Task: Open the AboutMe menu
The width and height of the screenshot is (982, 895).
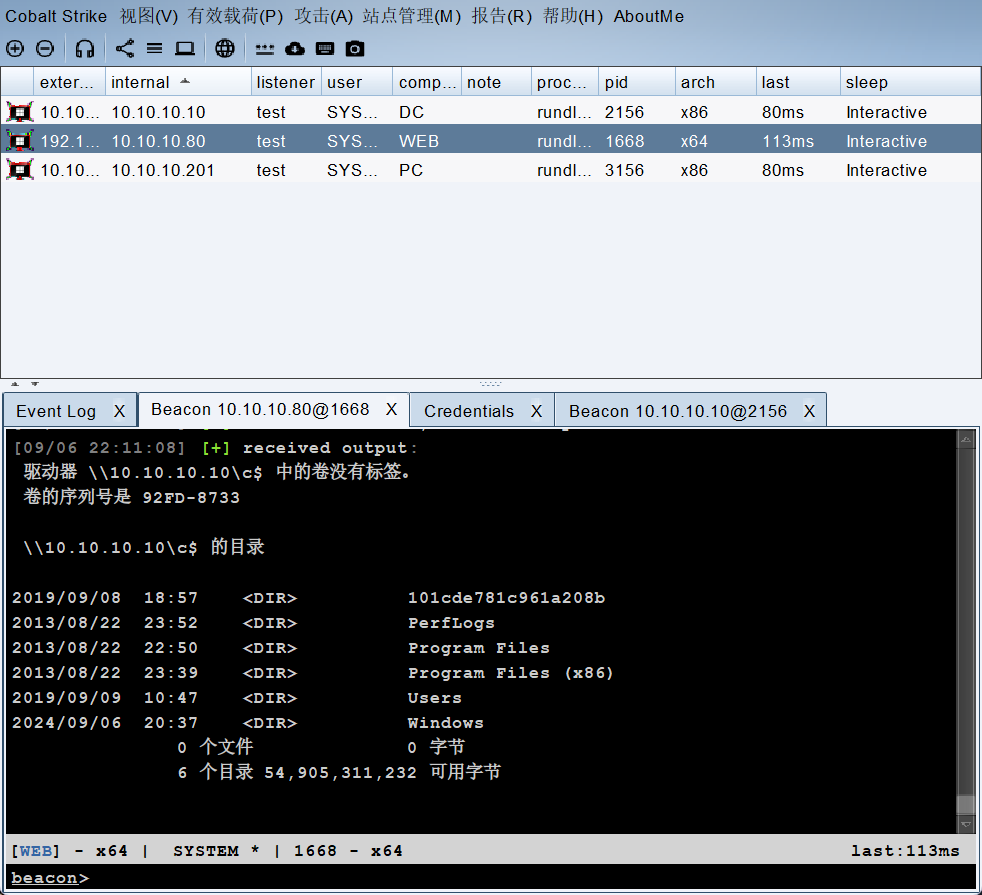Action: (648, 16)
